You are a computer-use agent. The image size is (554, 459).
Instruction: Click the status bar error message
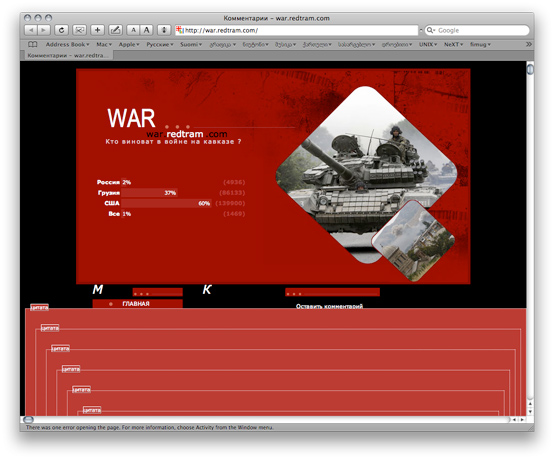(x=149, y=428)
